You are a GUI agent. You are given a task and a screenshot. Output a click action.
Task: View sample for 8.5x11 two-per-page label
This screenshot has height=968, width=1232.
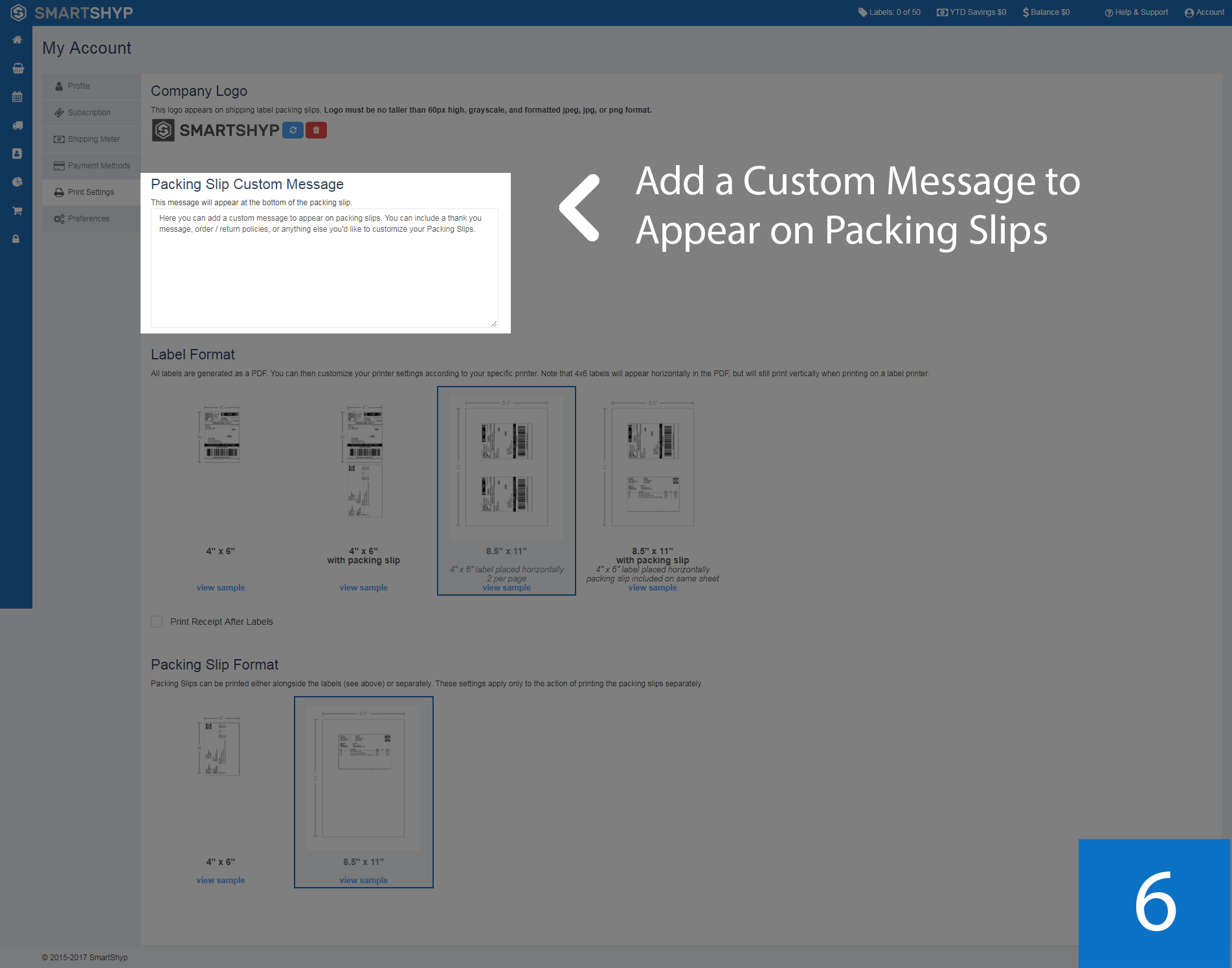(x=506, y=588)
